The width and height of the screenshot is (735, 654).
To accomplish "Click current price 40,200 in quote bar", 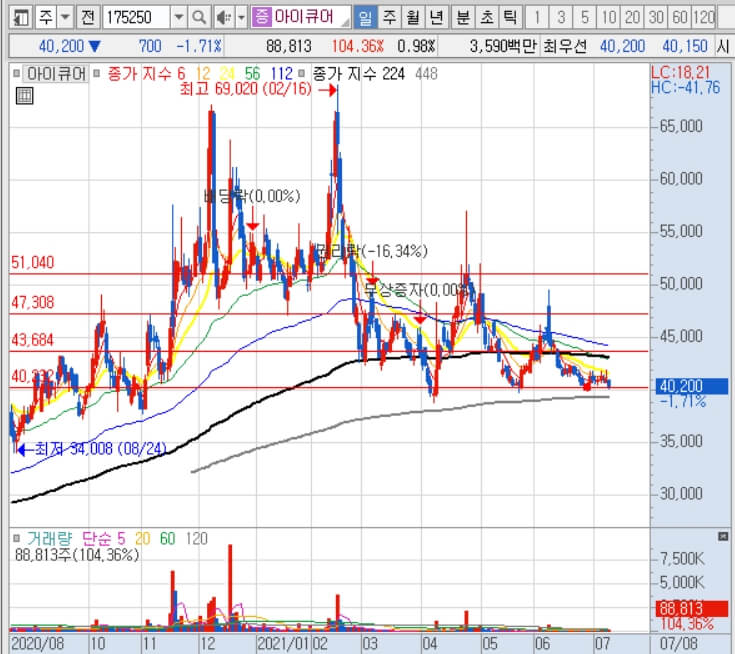I will [61, 46].
